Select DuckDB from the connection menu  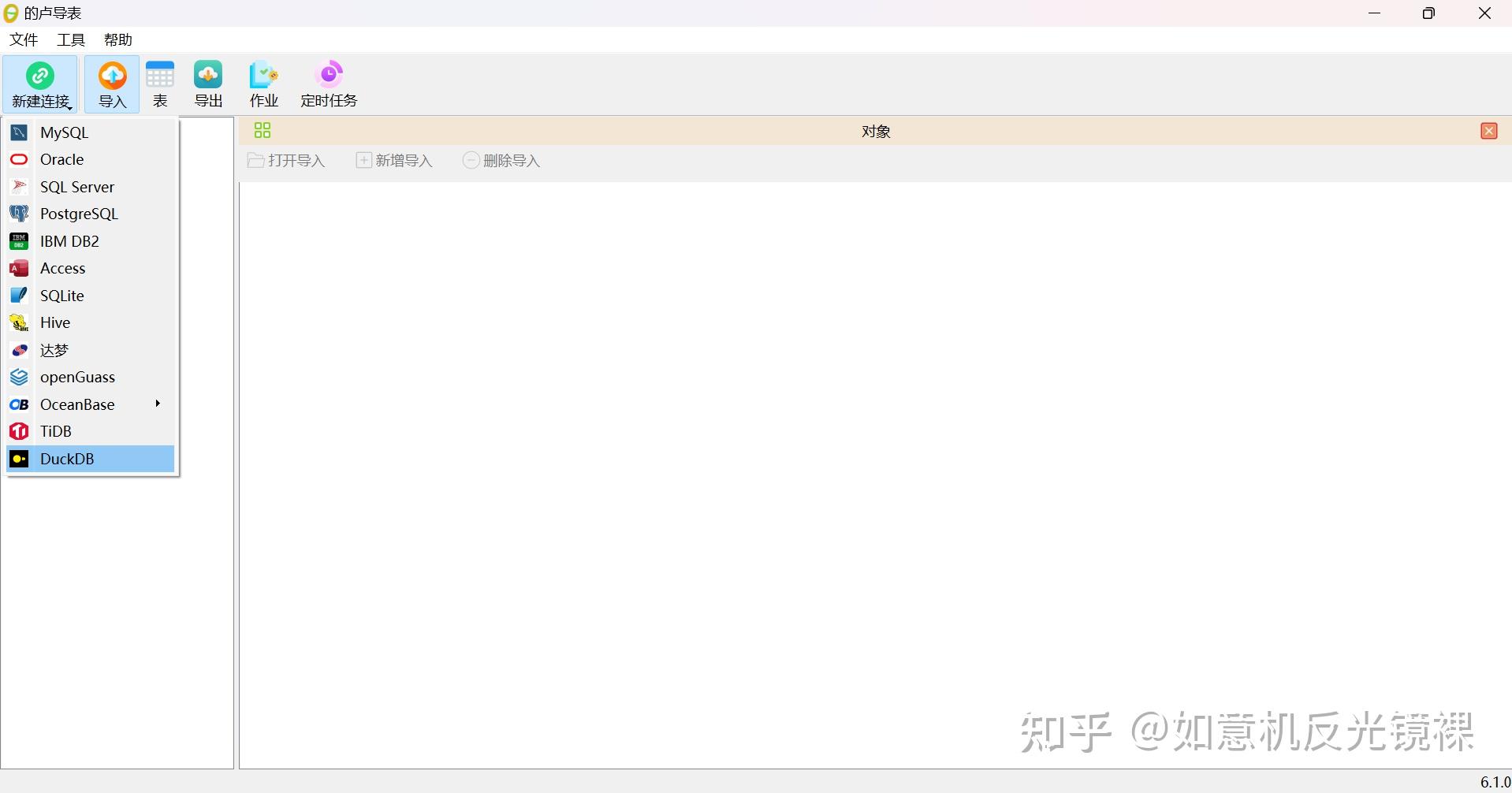pyautogui.click(x=68, y=458)
